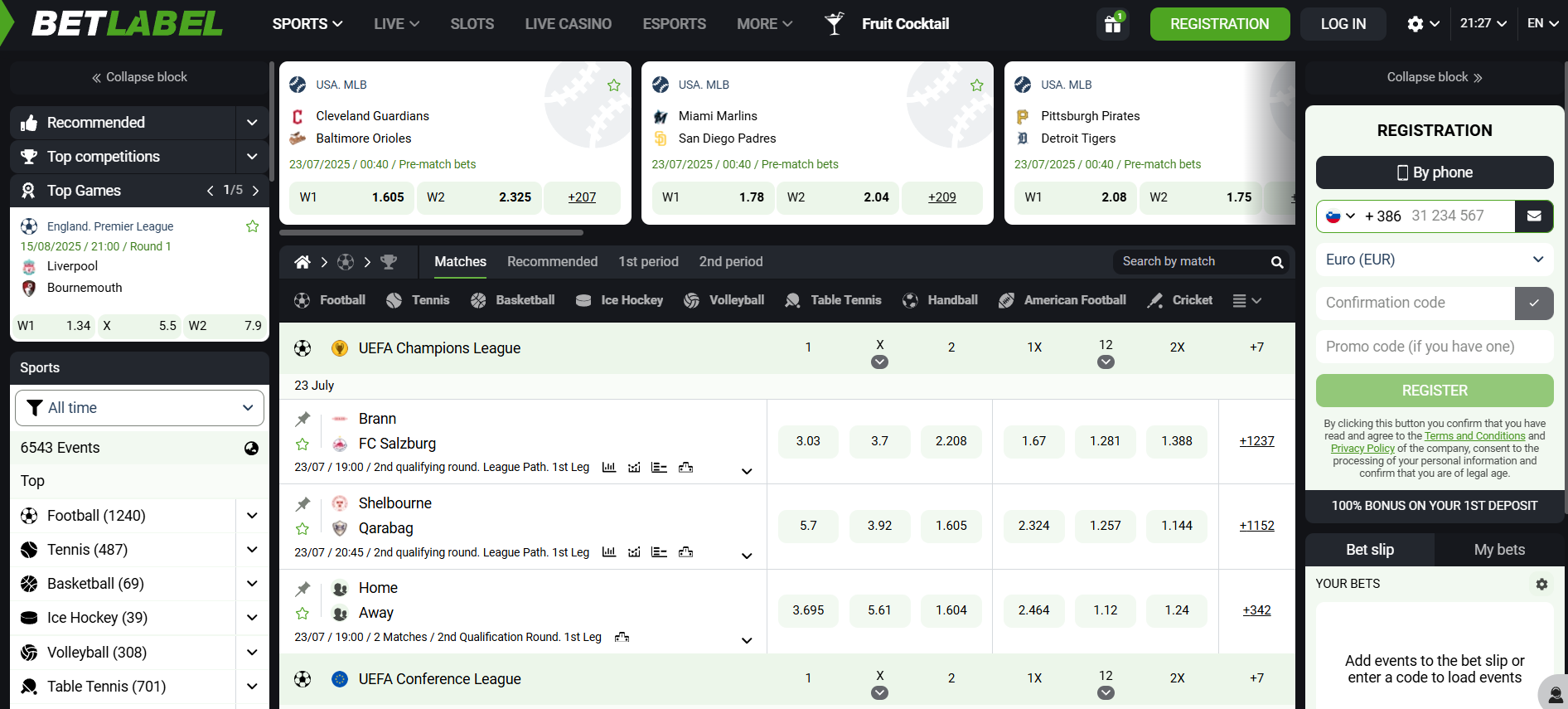The image size is (1568, 709).
Task: Open the Euro (EUR) currency dropdown
Action: click(1435, 260)
